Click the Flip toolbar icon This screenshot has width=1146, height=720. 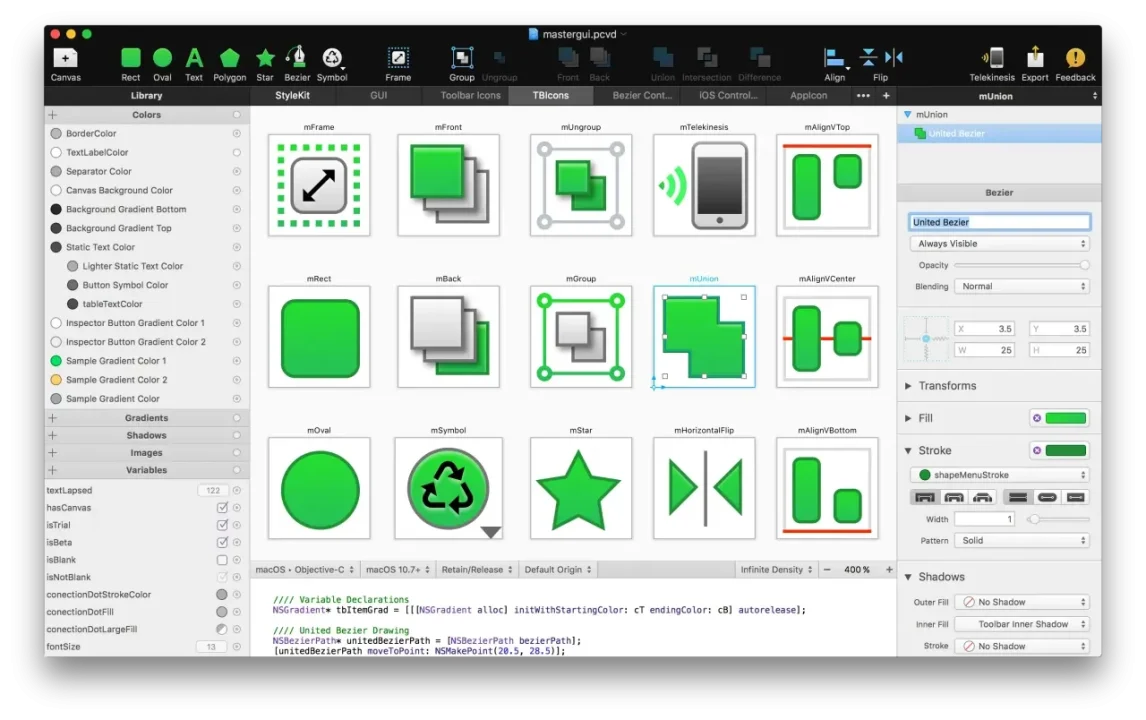tap(880, 64)
